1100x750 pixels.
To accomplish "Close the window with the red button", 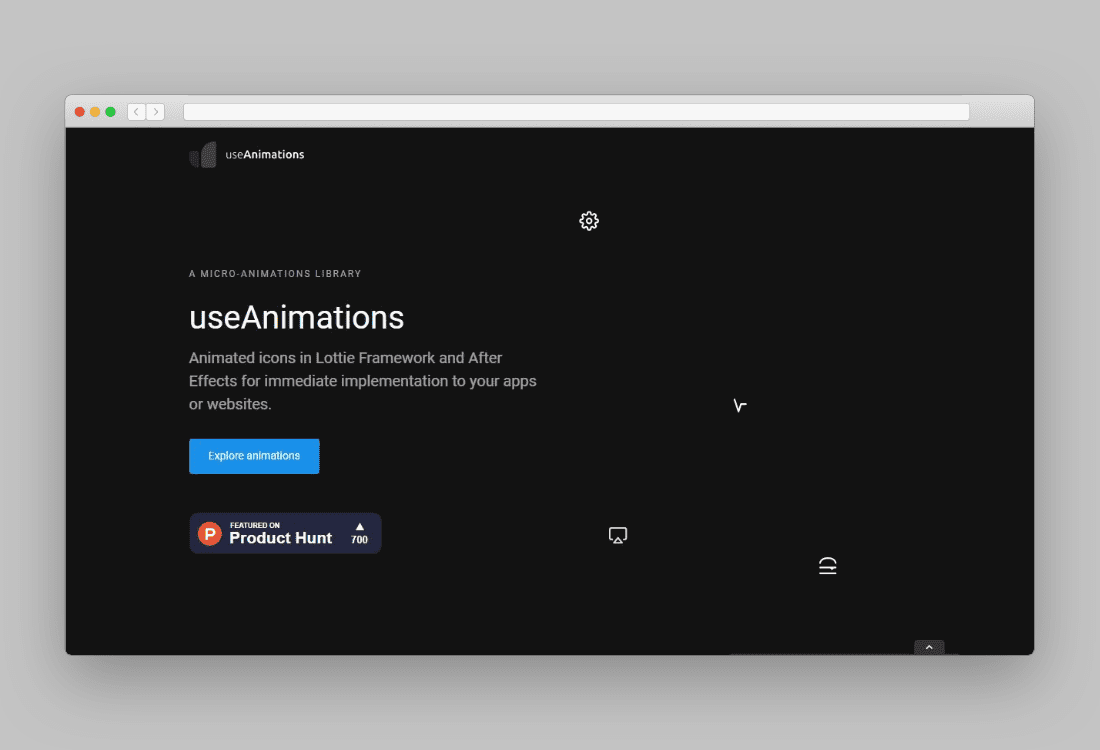I will click(x=79, y=111).
